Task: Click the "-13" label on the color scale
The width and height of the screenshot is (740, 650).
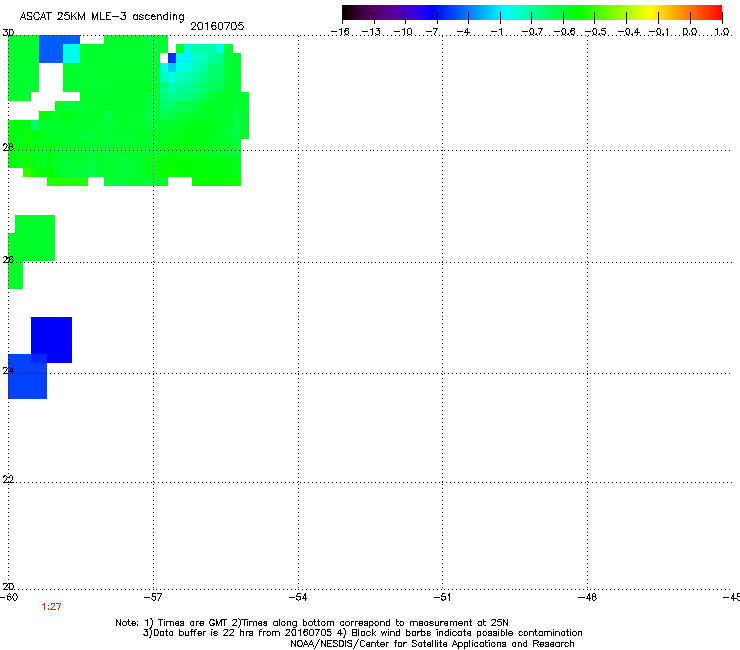Action: [371, 32]
